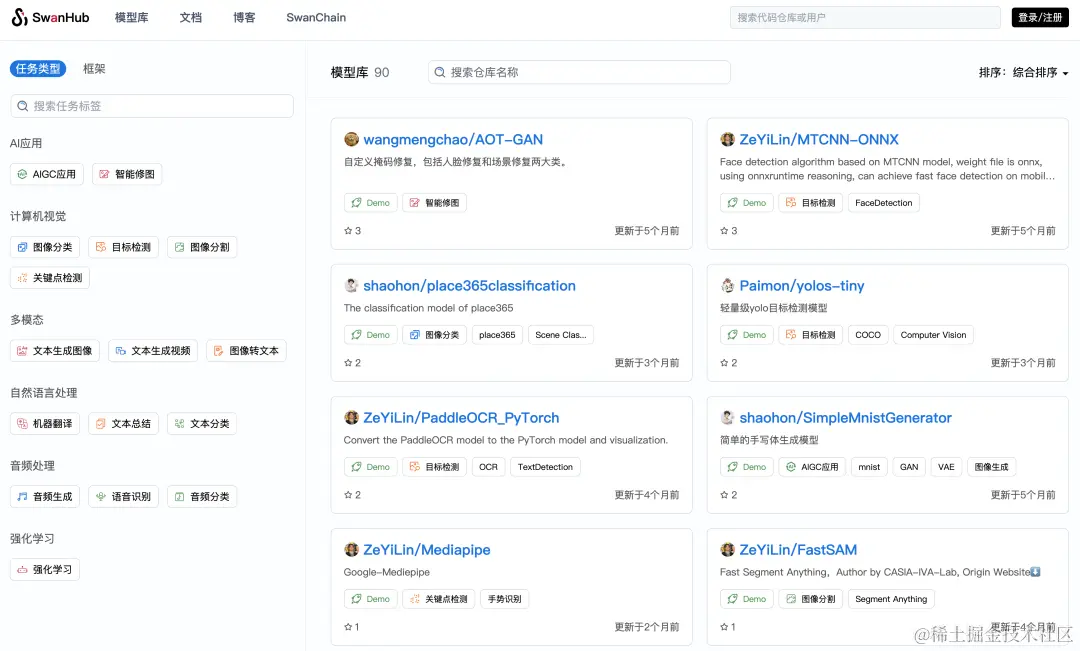The height and width of the screenshot is (651, 1080).
Task: Open wangmengchao/AOT-GAN repository
Action: click(x=453, y=139)
